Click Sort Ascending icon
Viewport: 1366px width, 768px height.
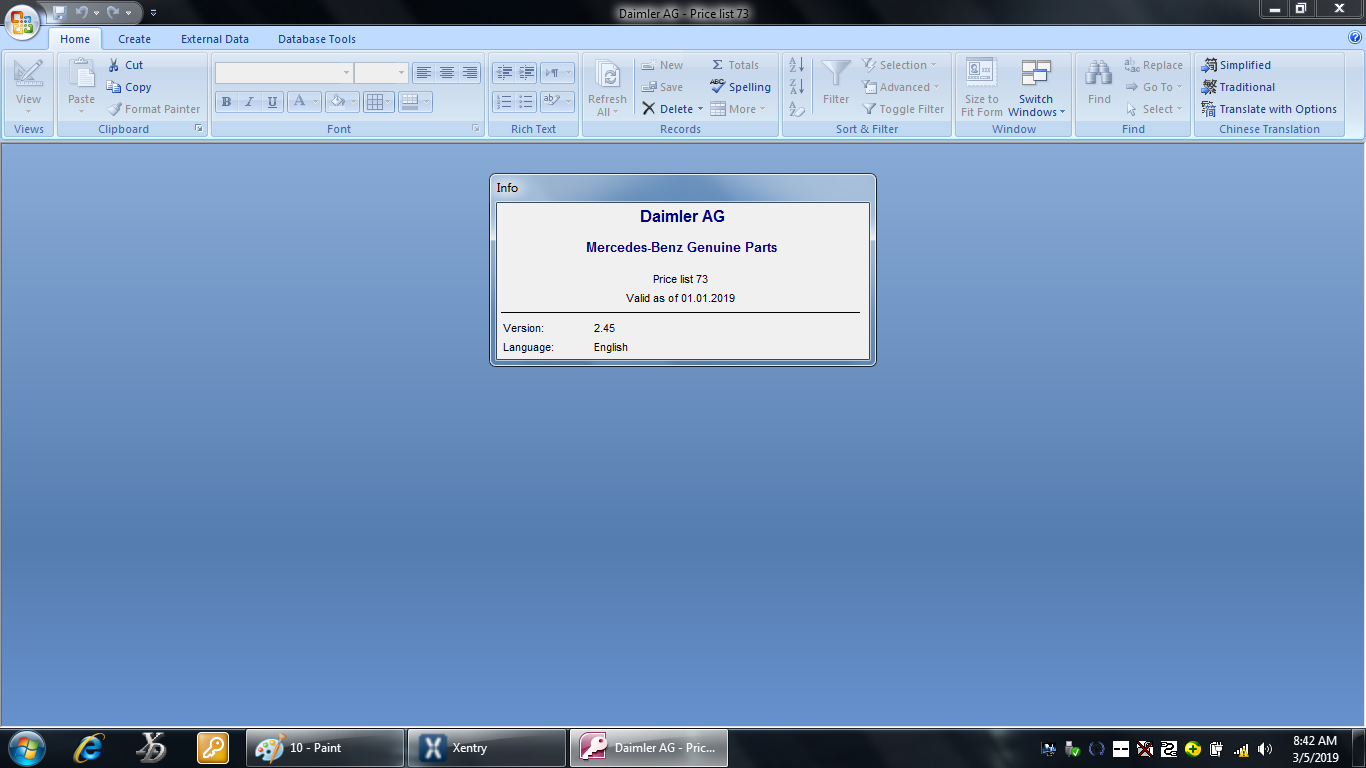pyautogui.click(x=797, y=65)
